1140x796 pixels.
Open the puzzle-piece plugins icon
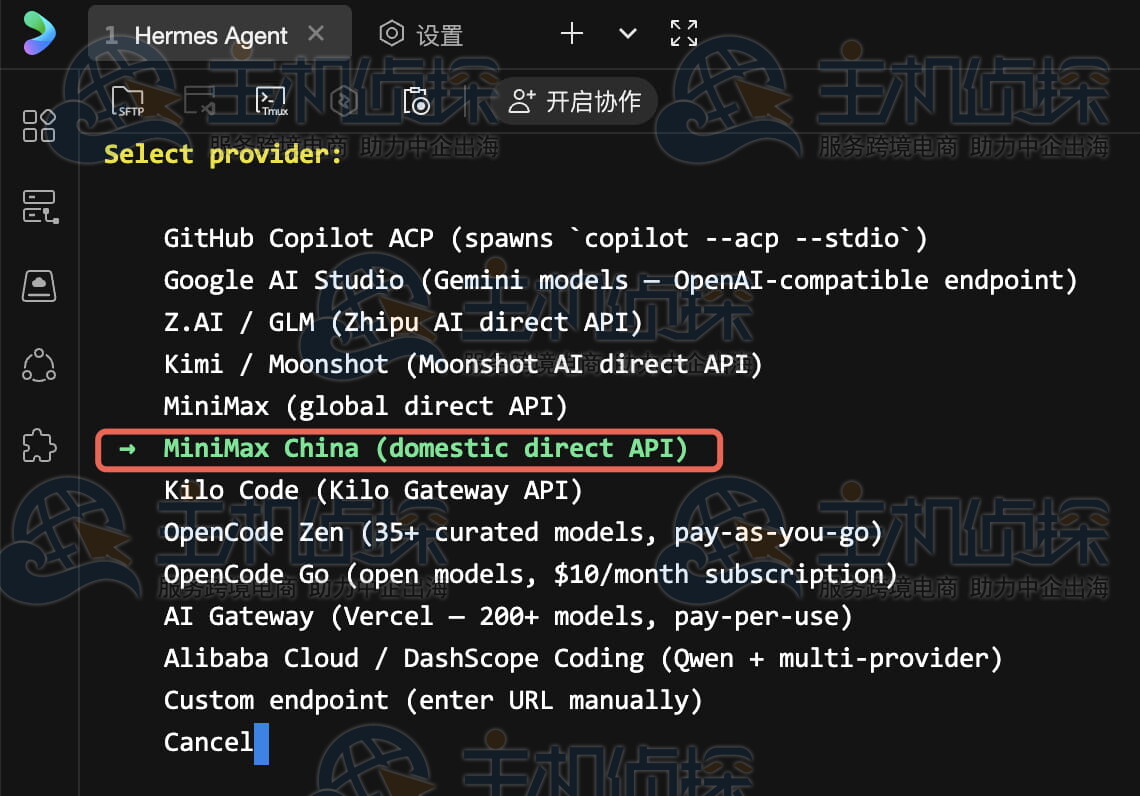pos(39,445)
